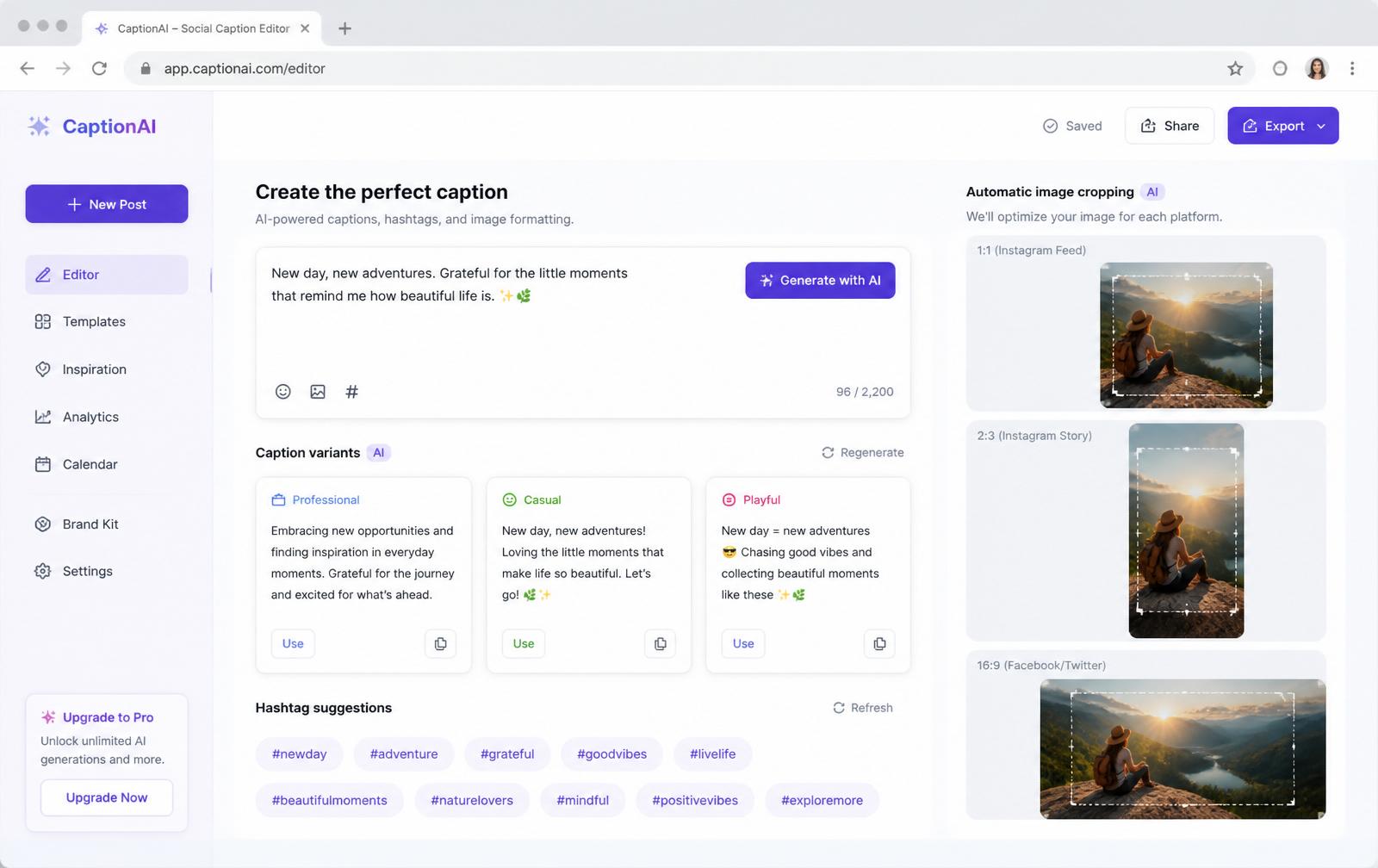Click the AI badge beside Caption variants
Screen dimensions: 1378x868
click(378, 453)
